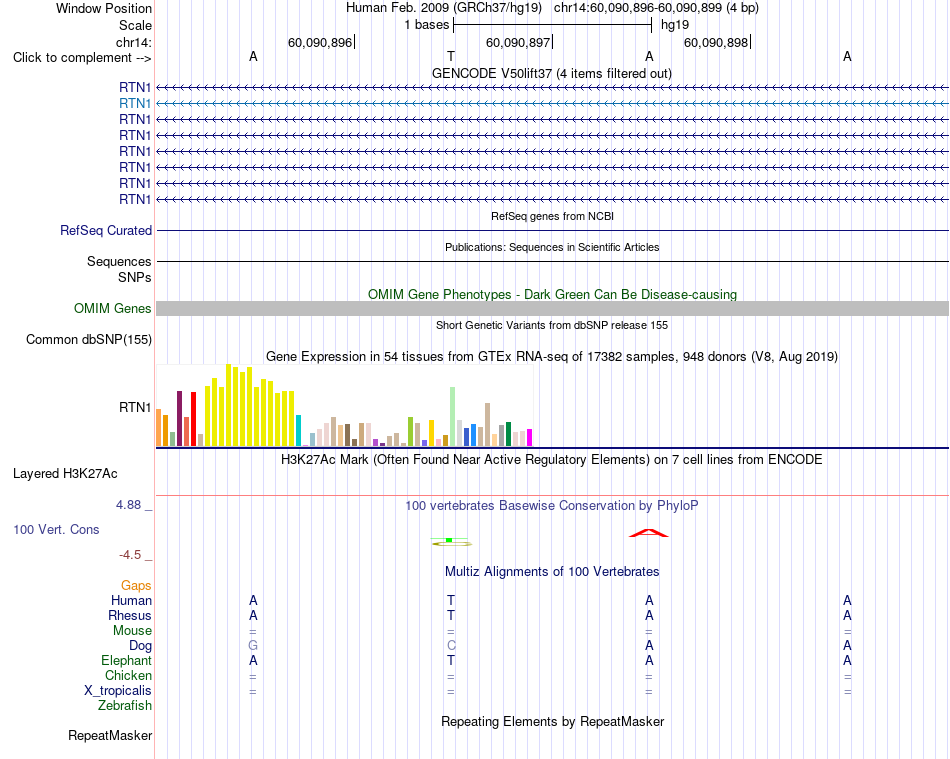Image resolution: width=950 pixels, height=759 pixels.
Task: Click the RTN1 label beside the GTEx bar chart
Action: pyautogui.click(x=135, y=408)
